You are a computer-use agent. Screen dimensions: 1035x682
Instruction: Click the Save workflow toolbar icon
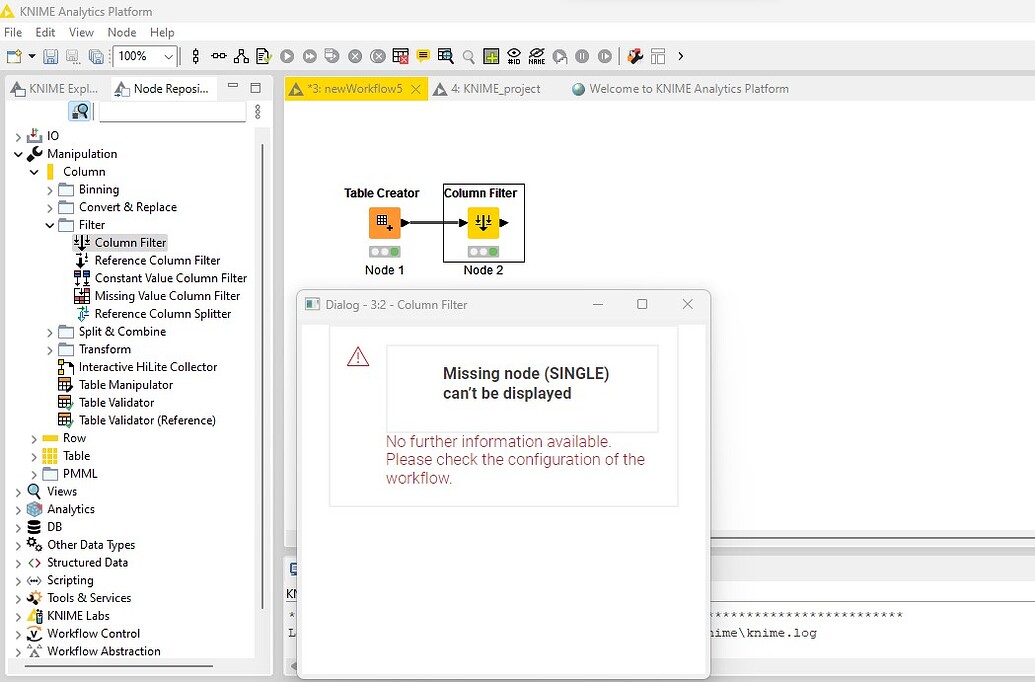(x=51, y=56)
